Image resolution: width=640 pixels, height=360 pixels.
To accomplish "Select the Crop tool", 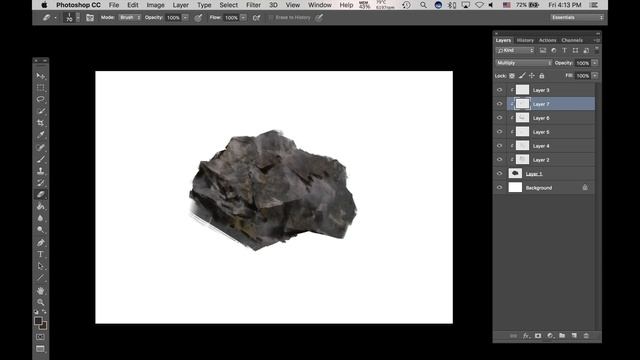I will (x=40, y=123).
